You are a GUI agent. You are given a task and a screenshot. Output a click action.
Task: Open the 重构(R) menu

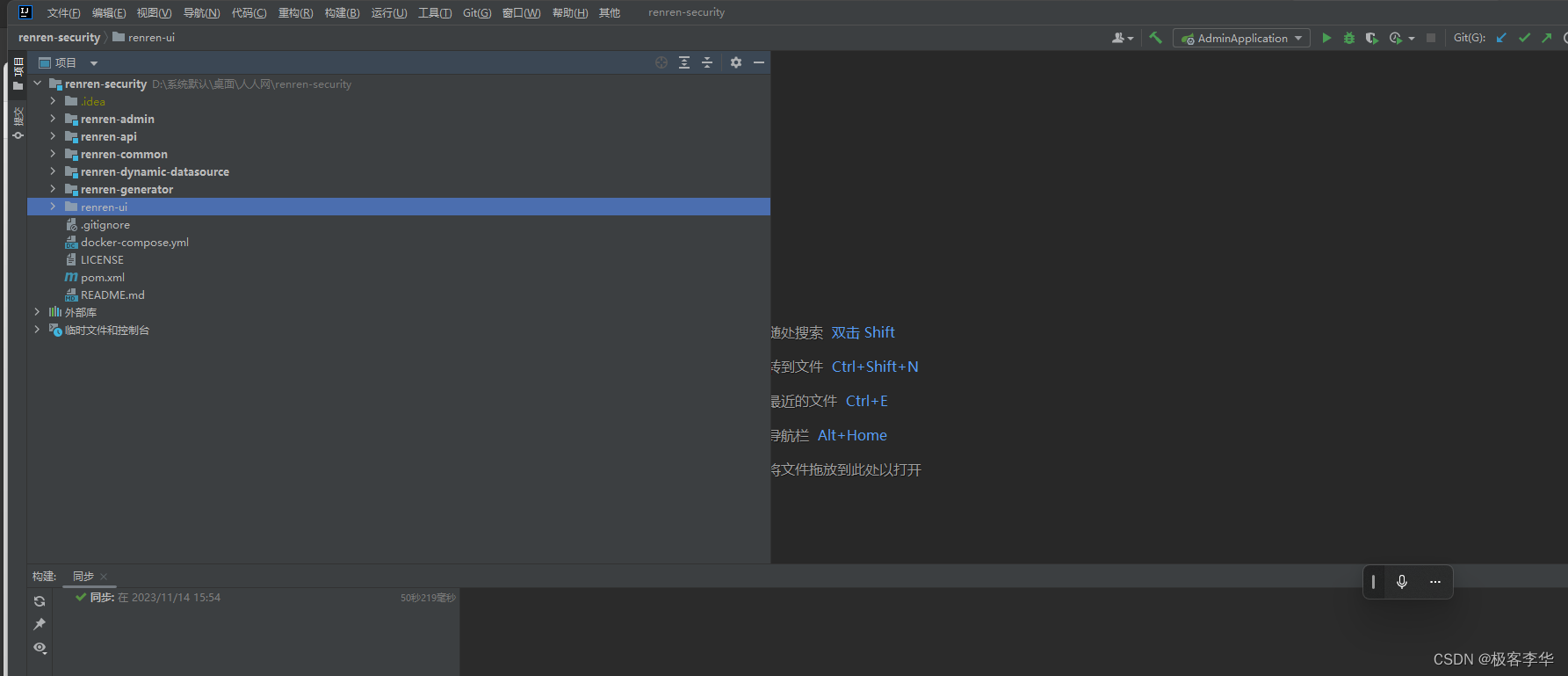click(295, 12)
